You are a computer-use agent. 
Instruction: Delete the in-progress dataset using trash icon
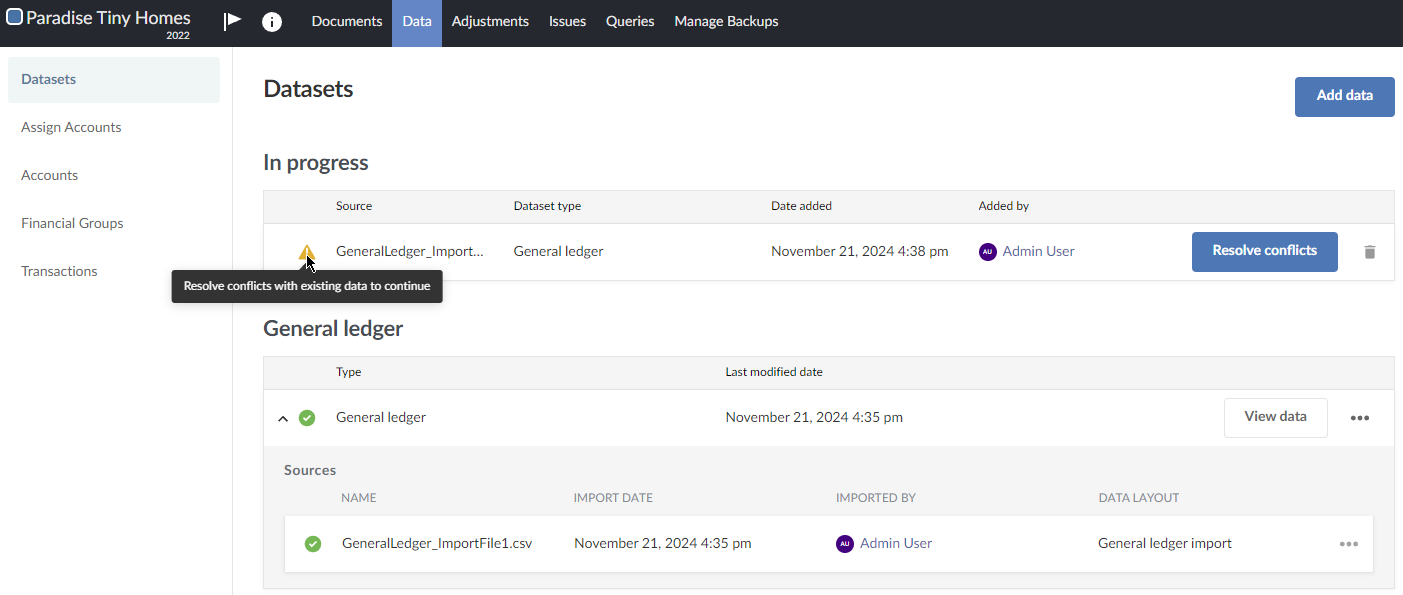pos(1369,252)
